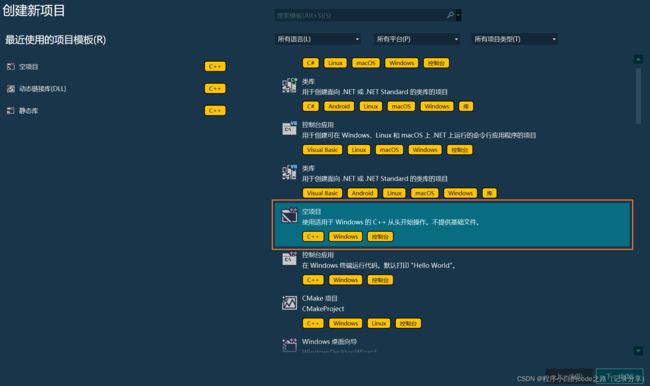Click the 空项目 icon in recent templates
Viewport: 650px width, 386px height.
11,66
